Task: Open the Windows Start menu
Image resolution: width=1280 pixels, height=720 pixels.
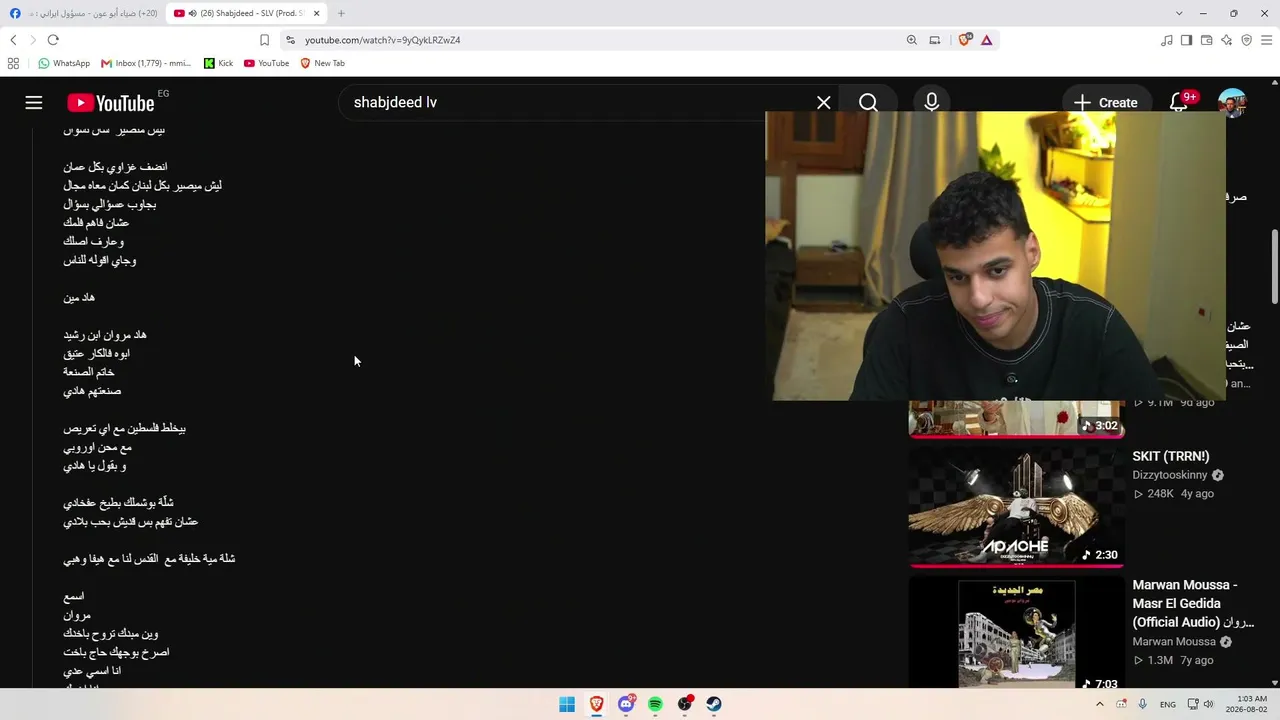Action: (x=567, y=704)
